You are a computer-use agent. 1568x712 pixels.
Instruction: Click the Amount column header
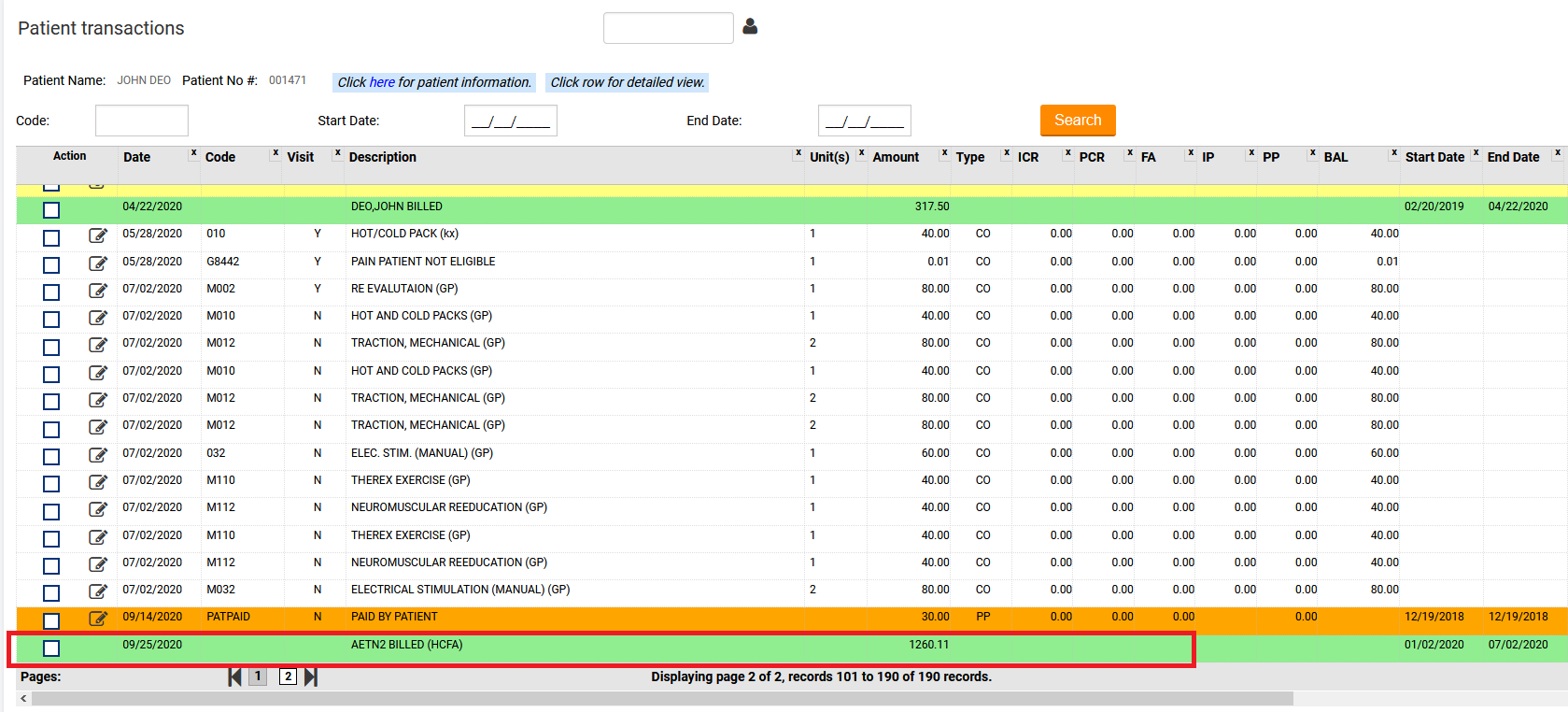coord(896,157)
